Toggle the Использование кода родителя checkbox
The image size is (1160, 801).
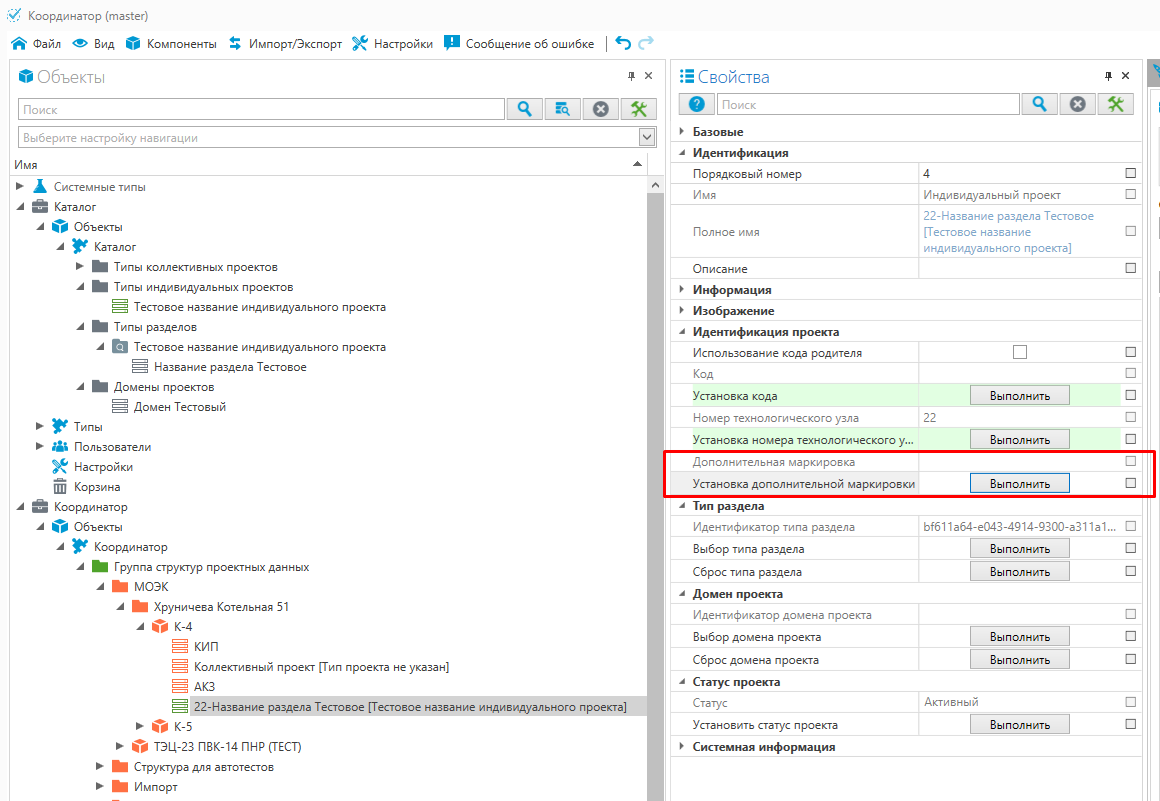tap(1019, 352)
